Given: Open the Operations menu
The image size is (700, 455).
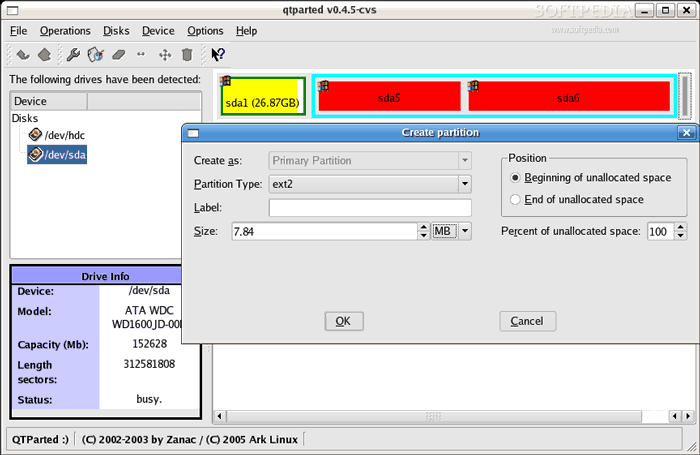Looking at the screenshot, I should tap(65, 31).
